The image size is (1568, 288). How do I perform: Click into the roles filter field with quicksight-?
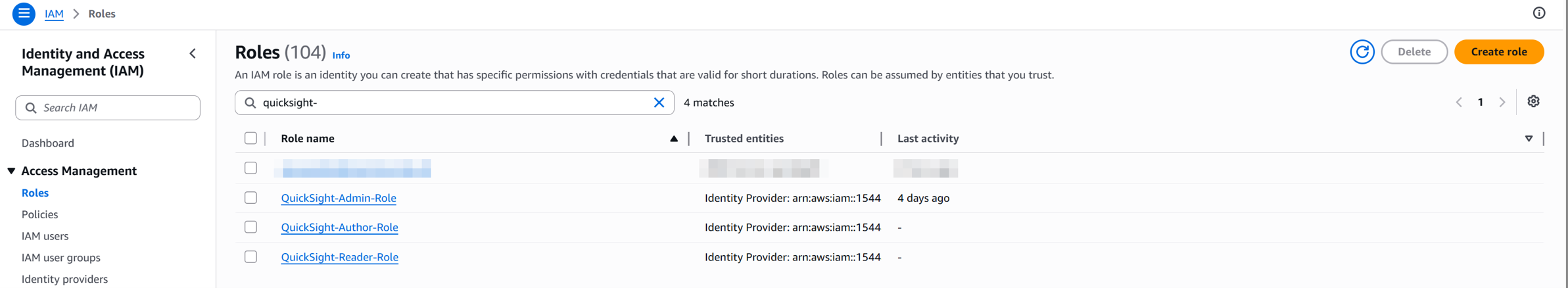454,103
